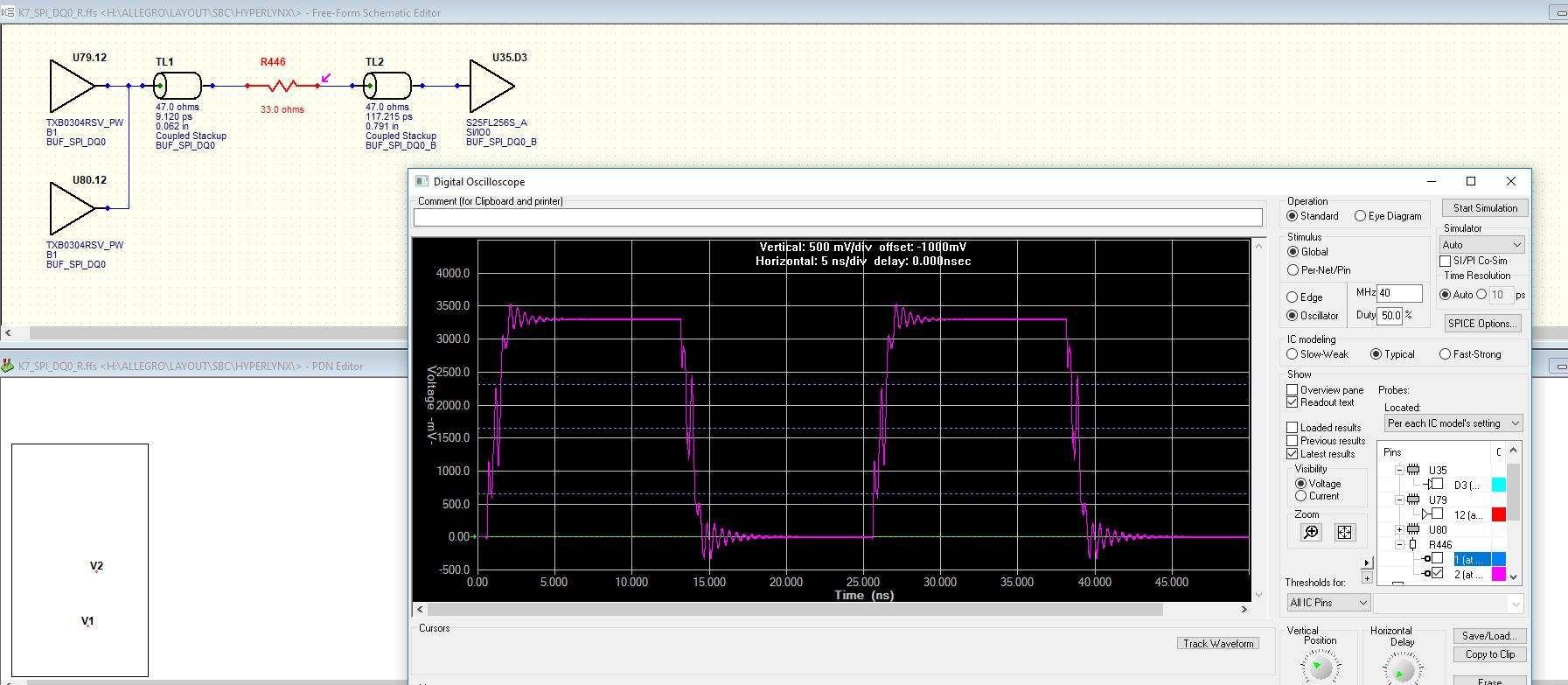Image resolution: width=1568 pixels, height=685 pixels.
Task: Enable probe on U79 pin 12
Action: point(1437,514)
